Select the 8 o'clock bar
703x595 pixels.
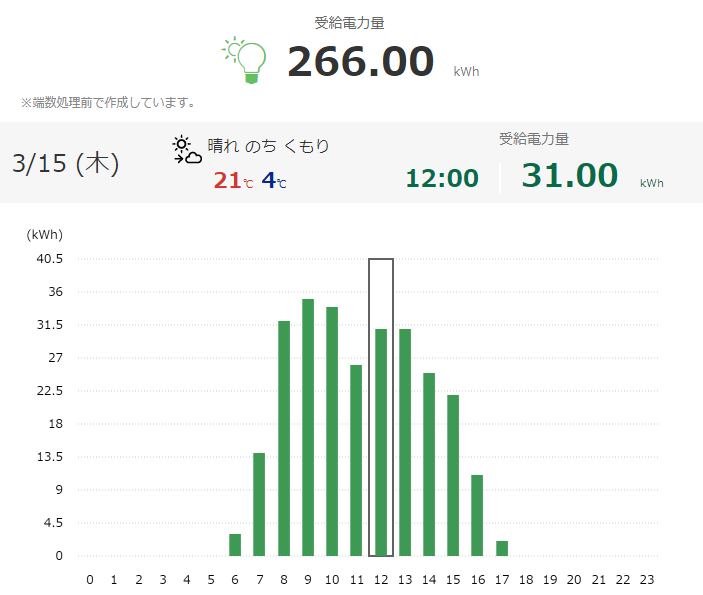tap(284, 439)
